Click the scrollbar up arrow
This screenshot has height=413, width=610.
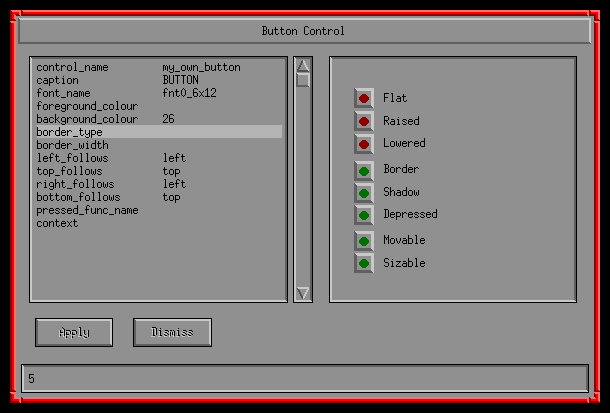click(x=303, y=66)
